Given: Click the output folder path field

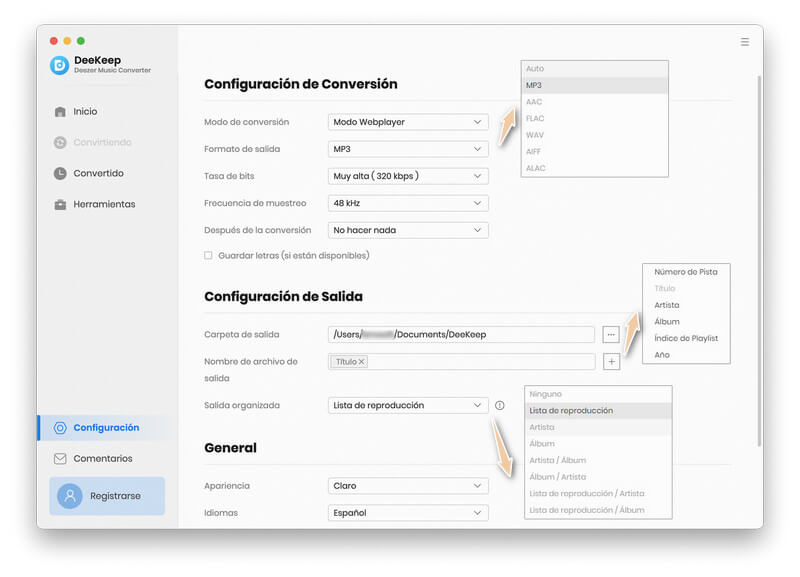Looking at the screenshot, I should 460,334.
